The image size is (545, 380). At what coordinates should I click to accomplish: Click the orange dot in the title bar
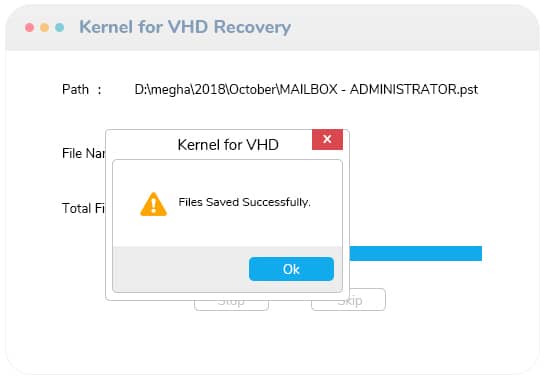pyautogui.click(x=44, y=27)
